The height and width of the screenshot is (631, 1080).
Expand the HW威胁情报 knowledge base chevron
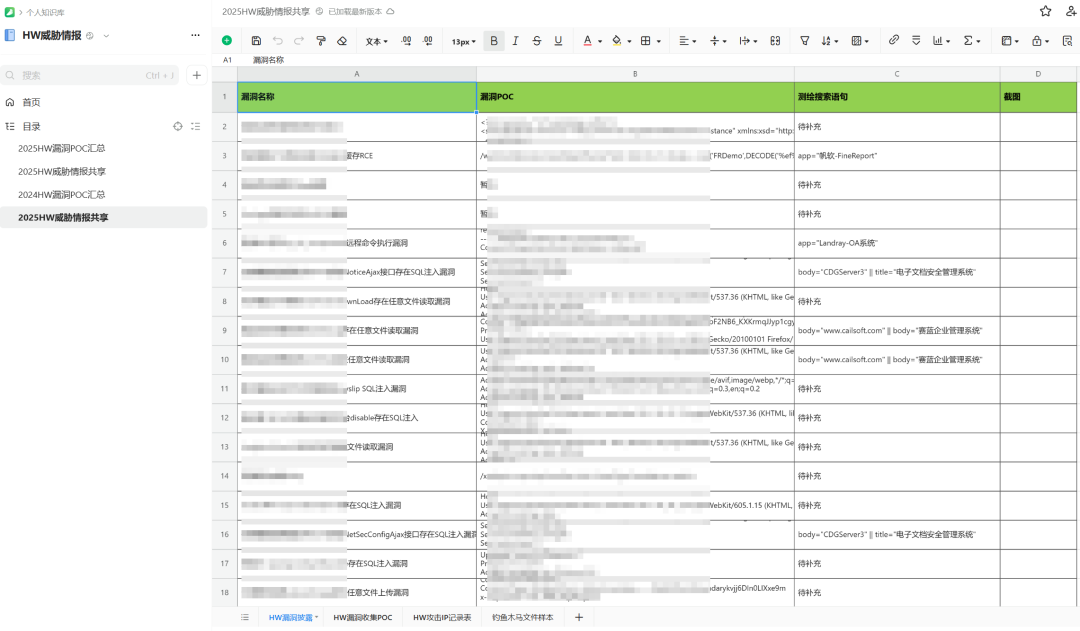pos(106,36)
